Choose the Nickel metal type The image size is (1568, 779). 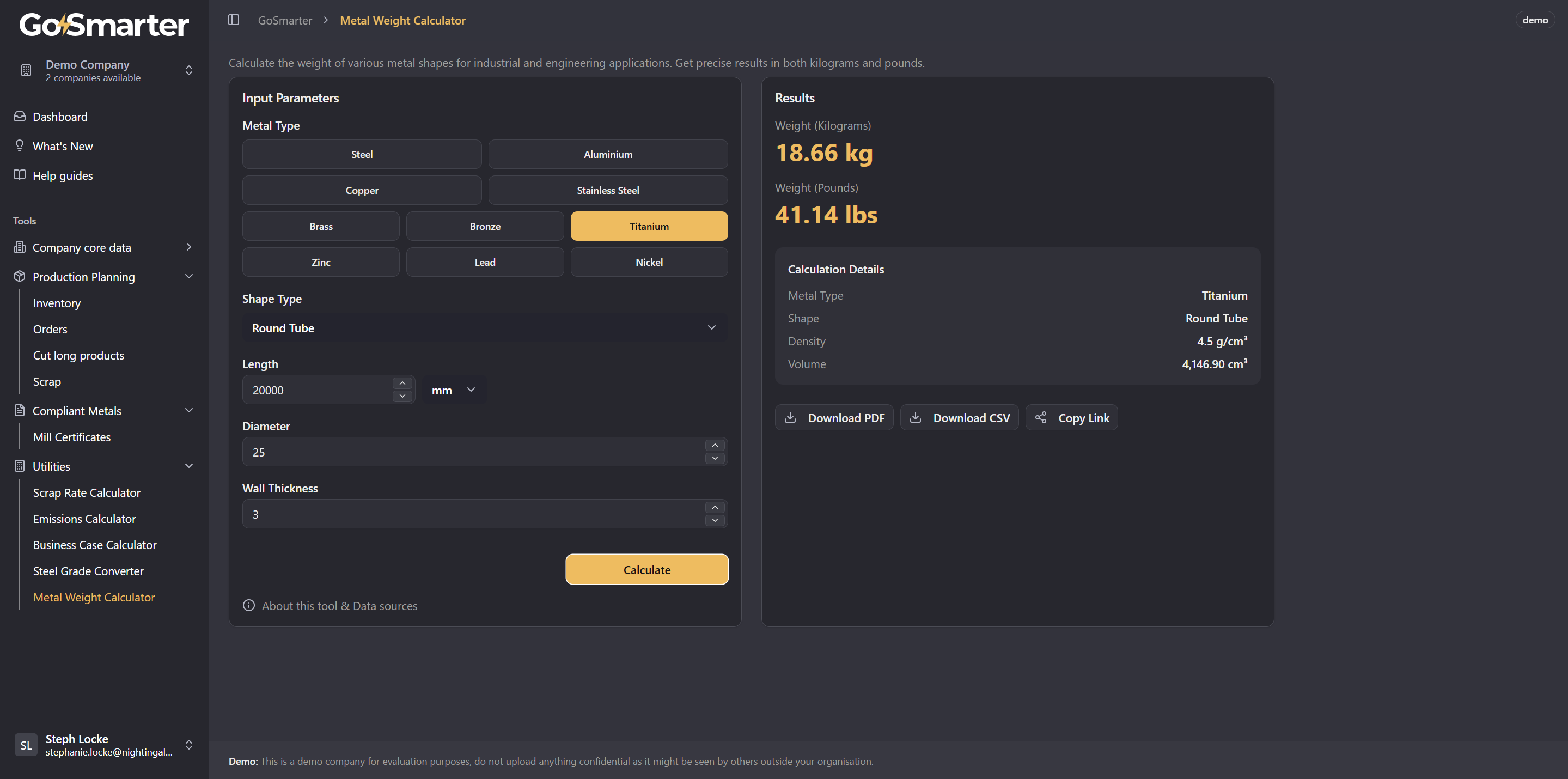click(649, 263)
